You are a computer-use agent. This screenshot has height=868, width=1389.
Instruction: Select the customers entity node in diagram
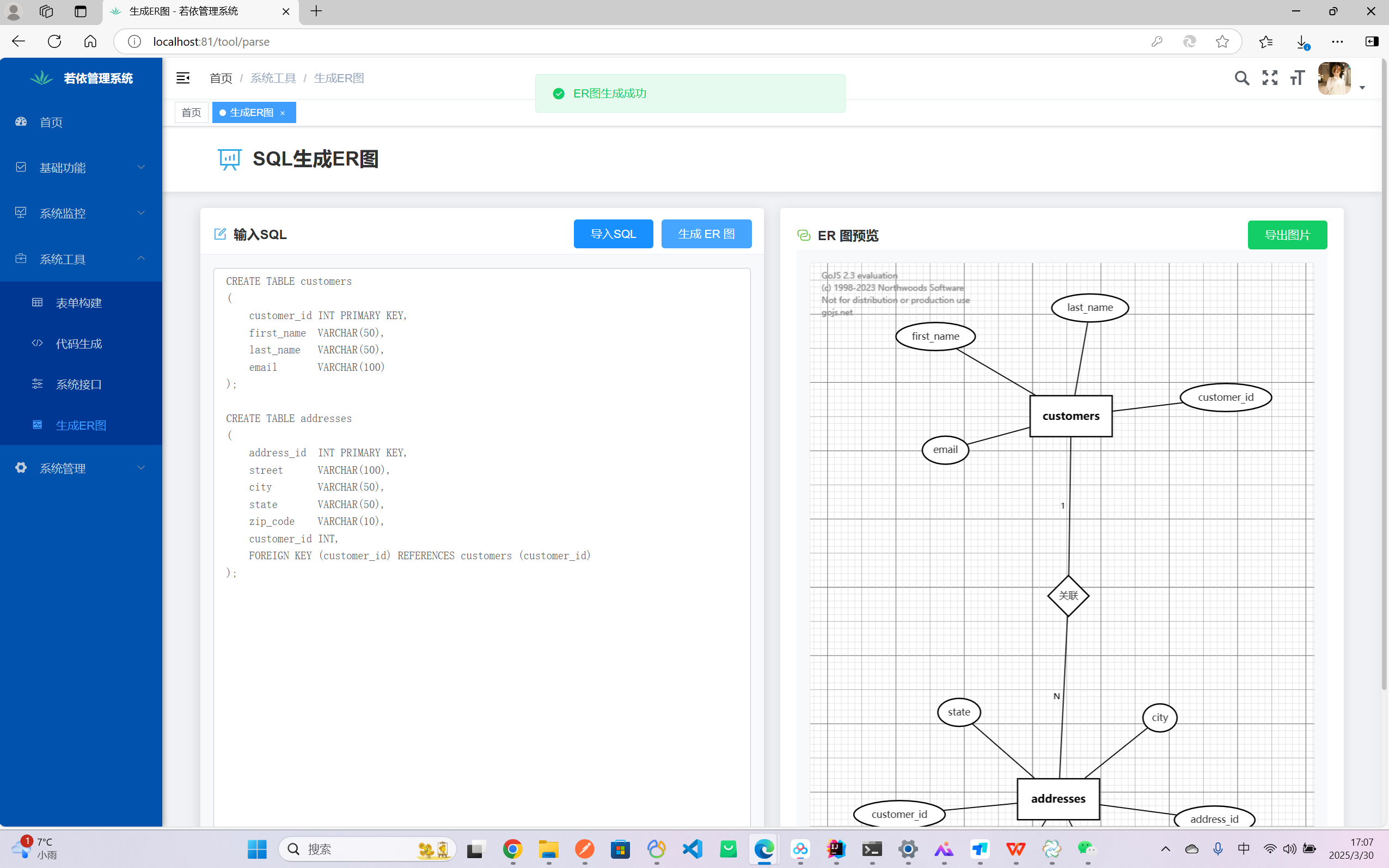[x=1070, y=416]
